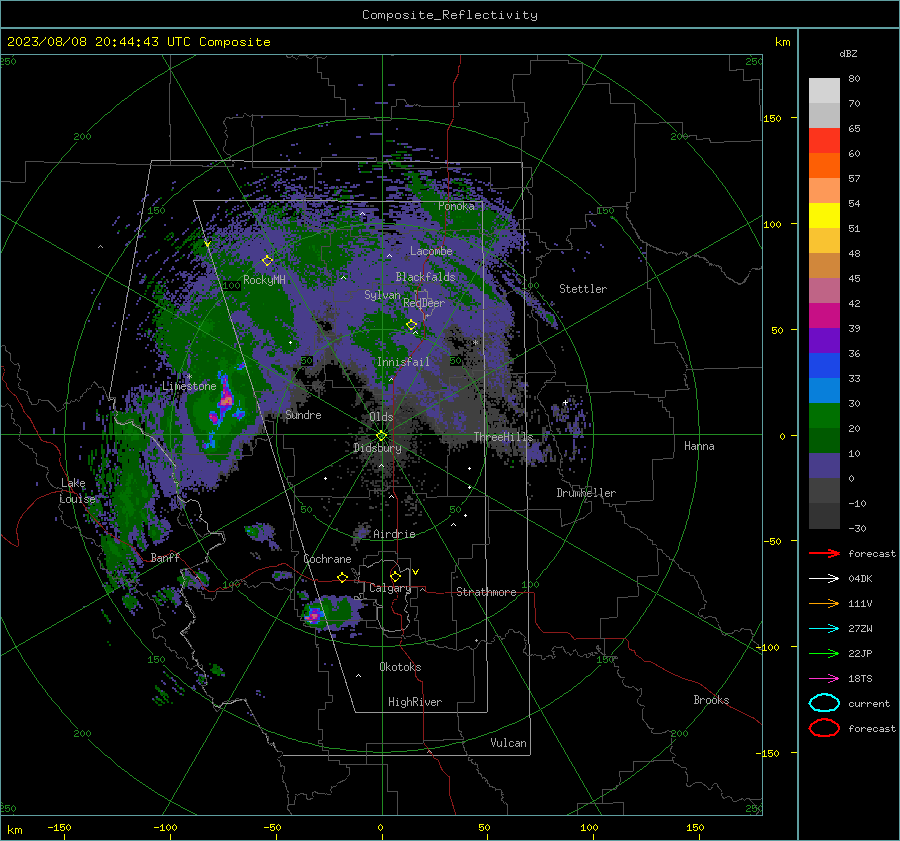Click the RedDeer city label
Viewport: 900px width, 841px height.
click(x=424, y=303)
